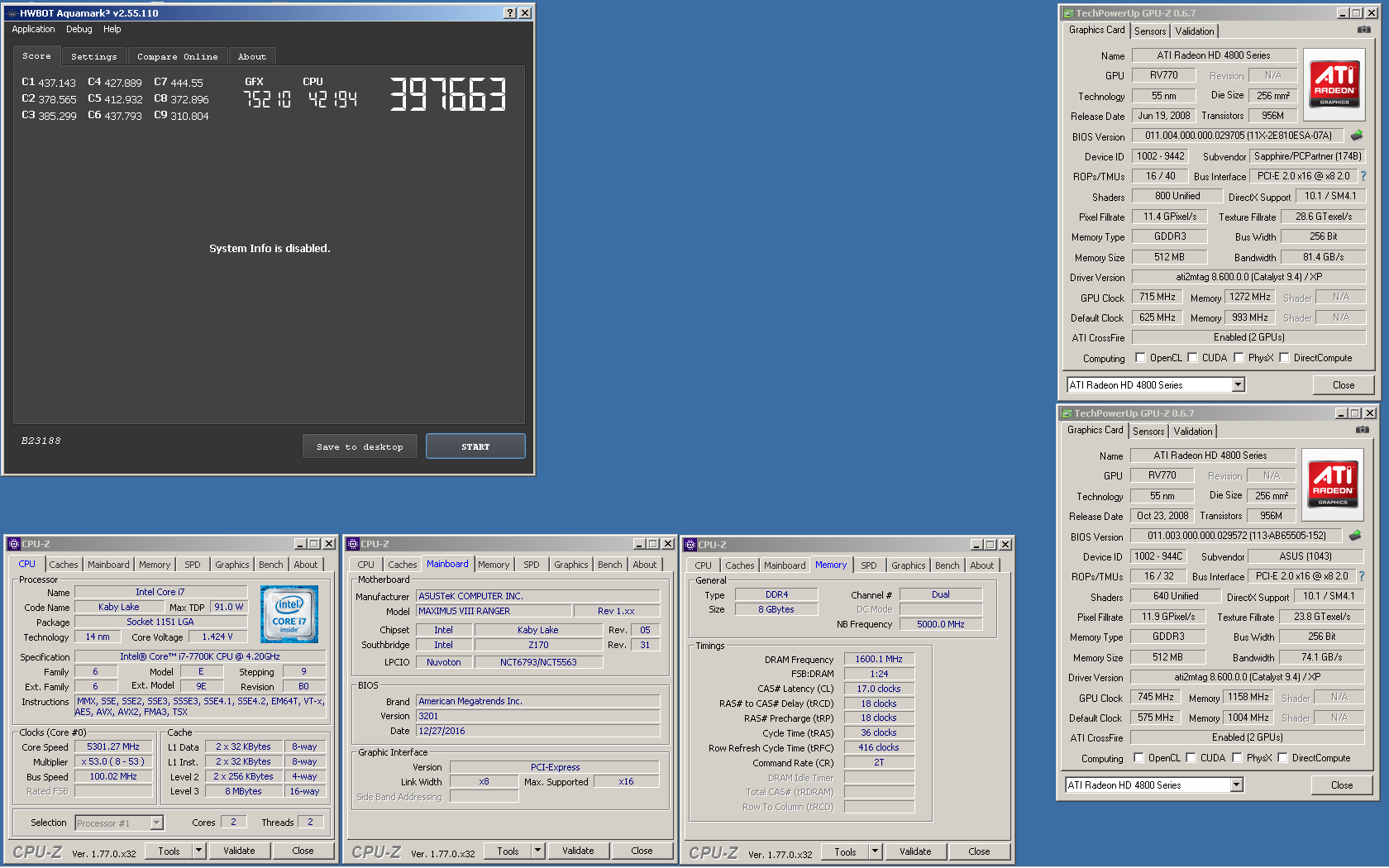Image resolution: width=1389 pixels, height=868 pixels.
Task: Toggle DirectCompute checkbox in bottom GPU-Z window
Action: 1283,758
